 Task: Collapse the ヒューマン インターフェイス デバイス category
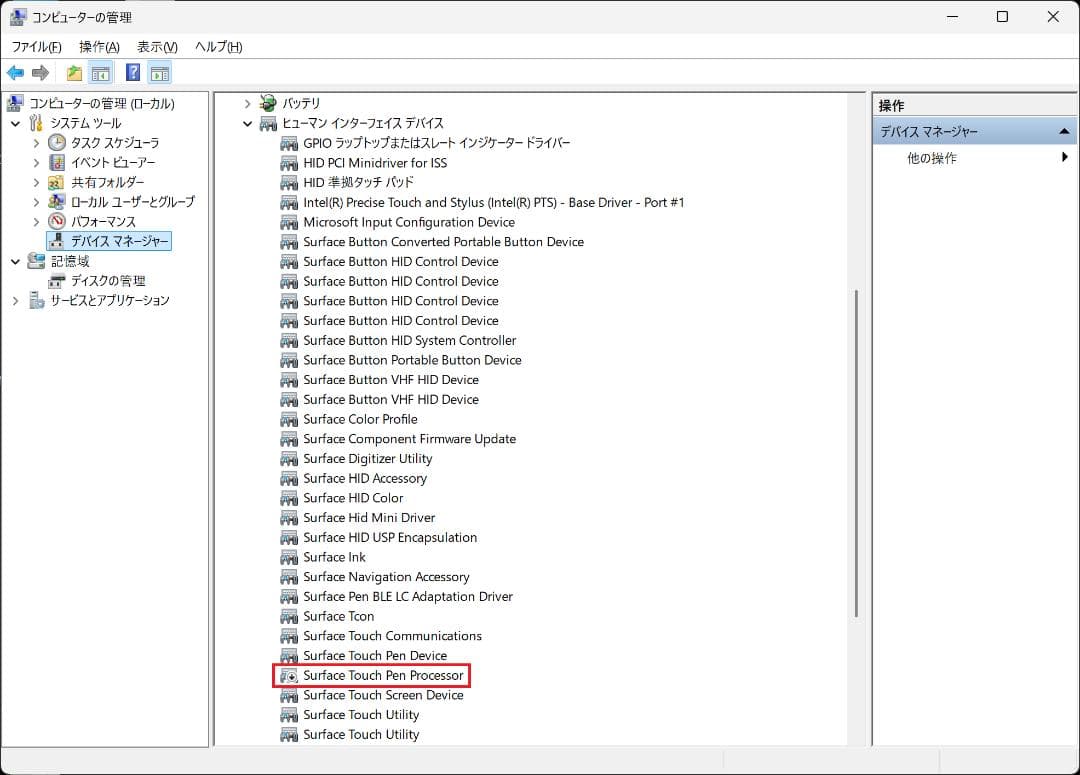247,124
